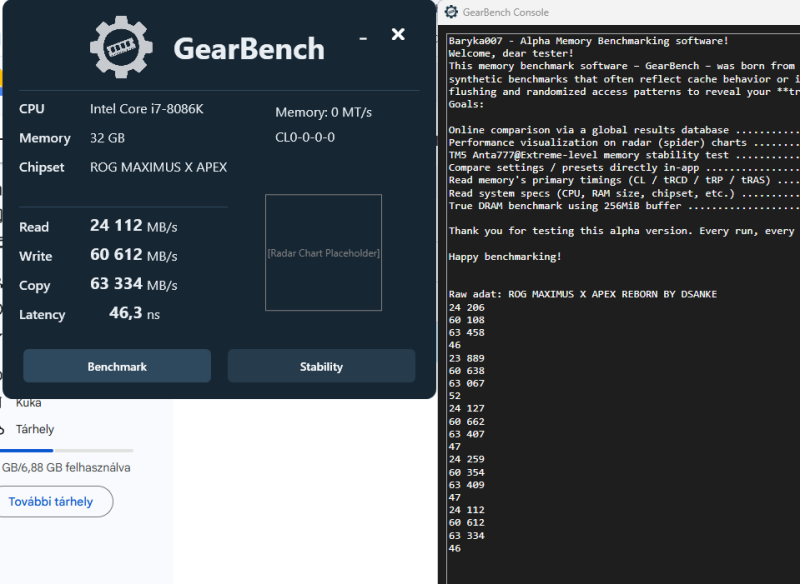Click the 'Intel Core i7-8086K' CPU value
This screenshot has height=584, width=800.
[x=146, y=109]
